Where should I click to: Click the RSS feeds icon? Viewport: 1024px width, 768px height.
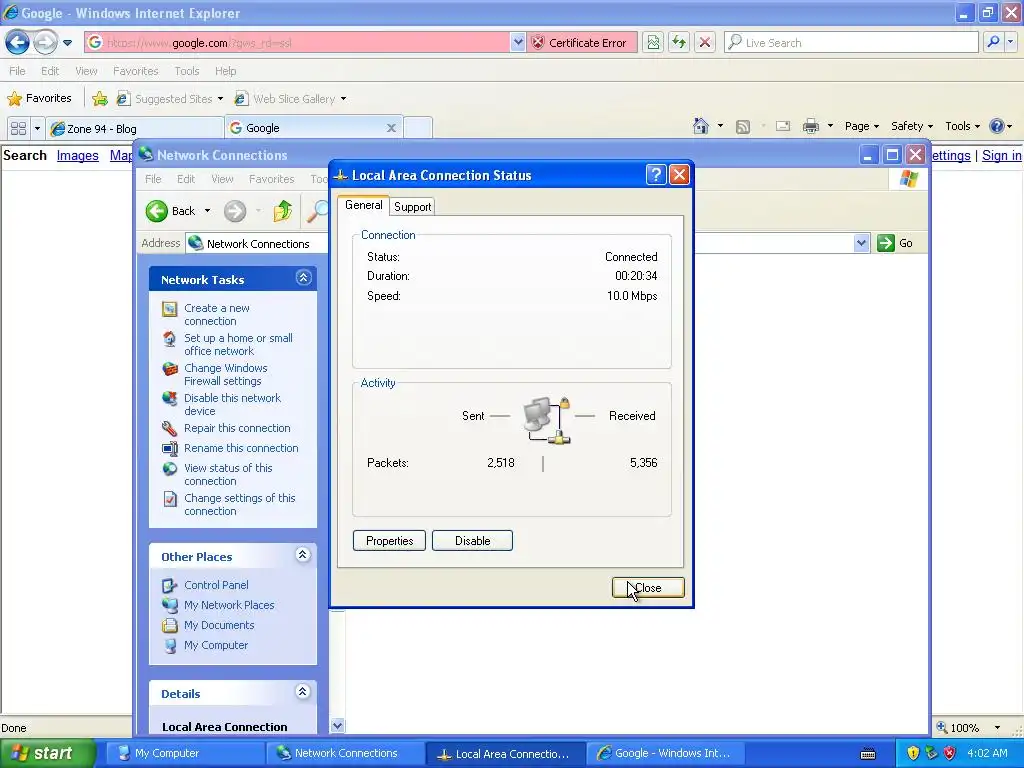pos(743,127)
